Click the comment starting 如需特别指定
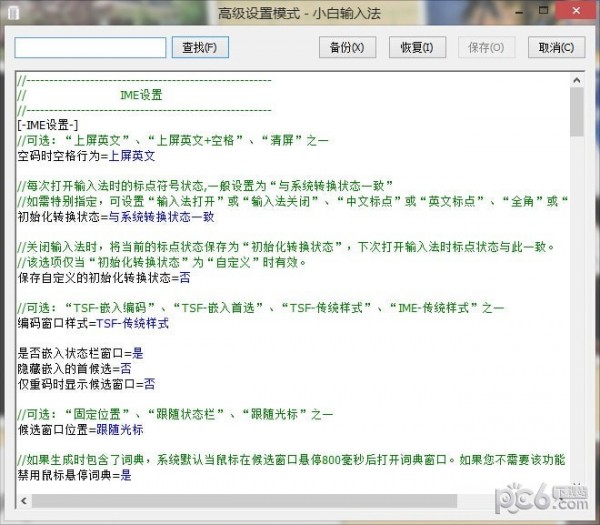Image resolution: width=600 pixels, height=525 pixels. click(x=293, y=201)
